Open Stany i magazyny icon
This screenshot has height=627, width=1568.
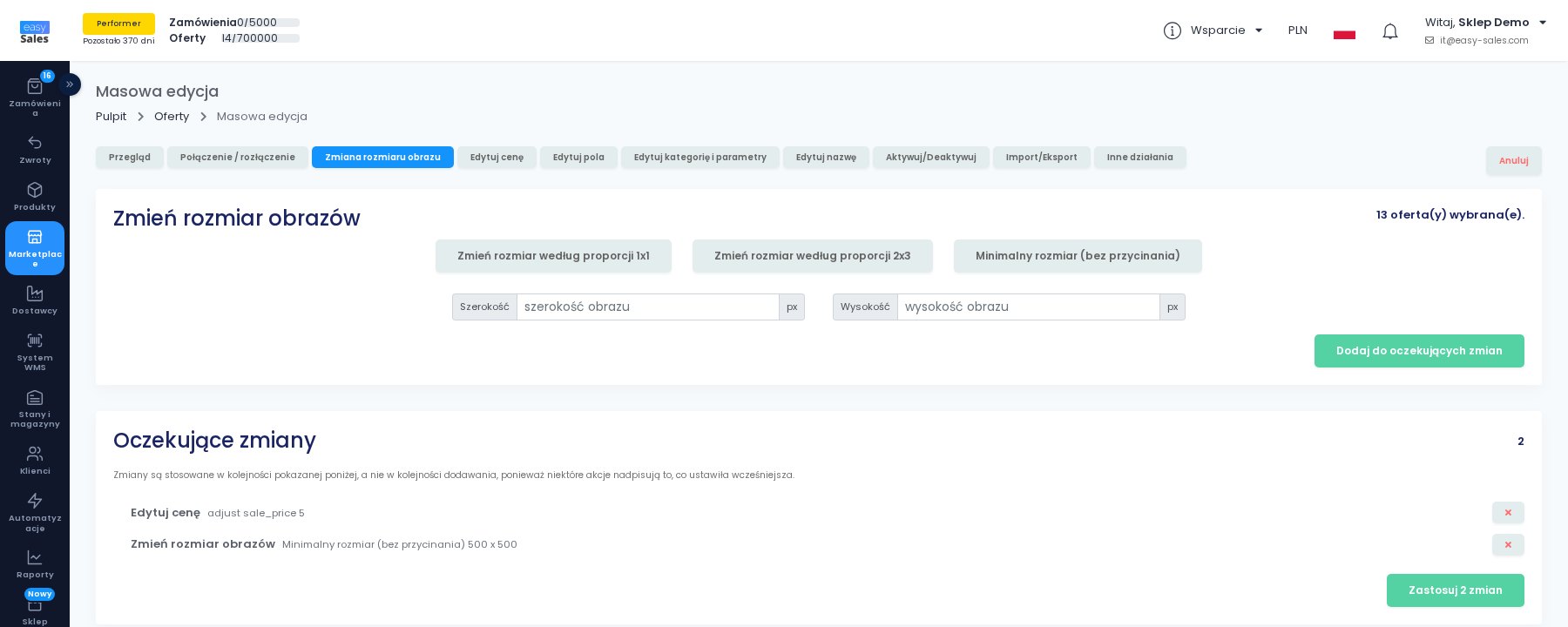(x=35, y=397)
